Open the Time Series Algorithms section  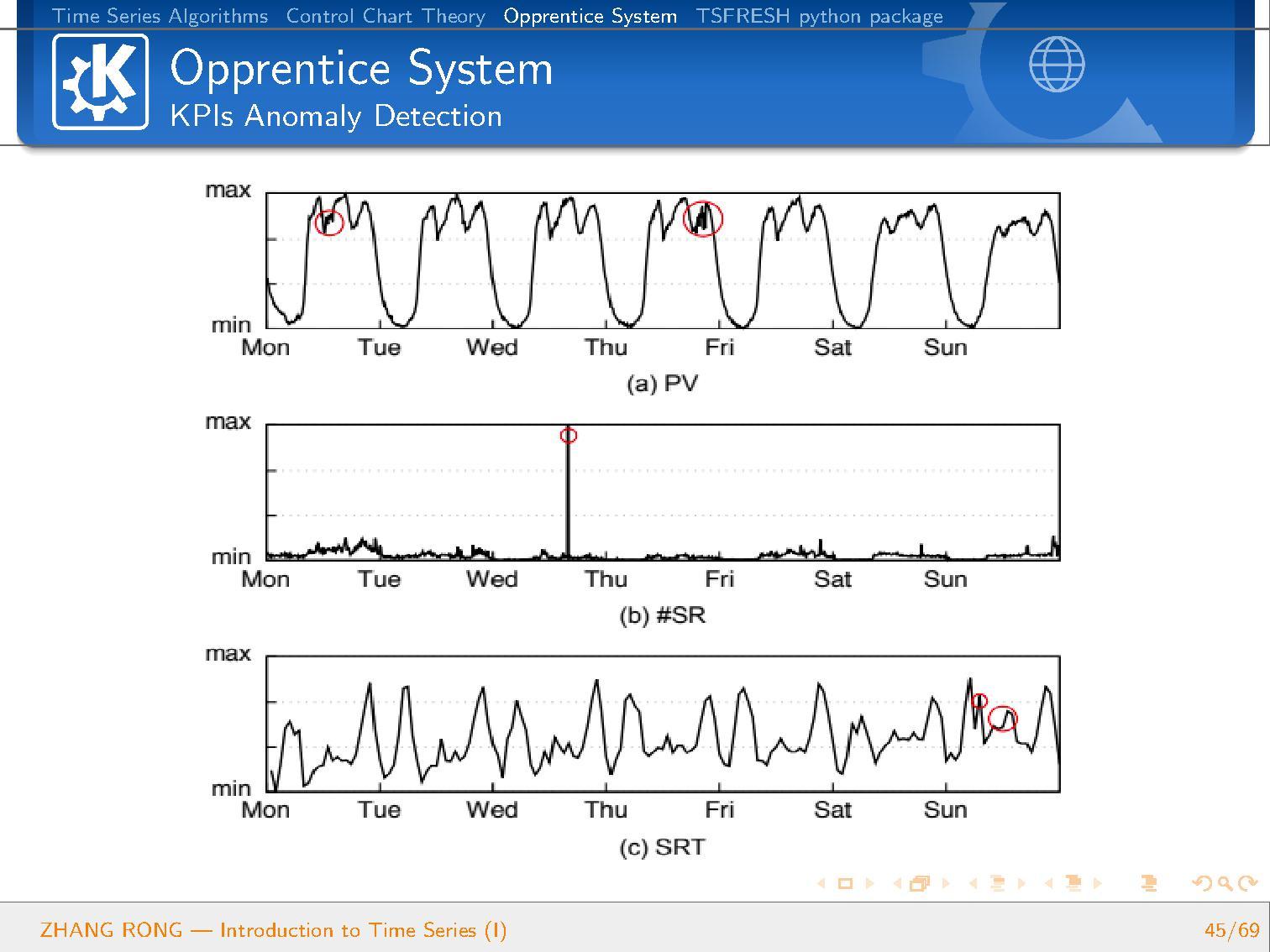coord(160,16)
